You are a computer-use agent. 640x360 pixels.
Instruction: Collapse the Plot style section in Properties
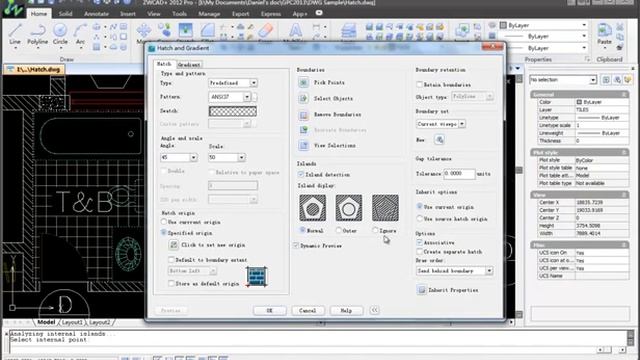coord(624,152)
